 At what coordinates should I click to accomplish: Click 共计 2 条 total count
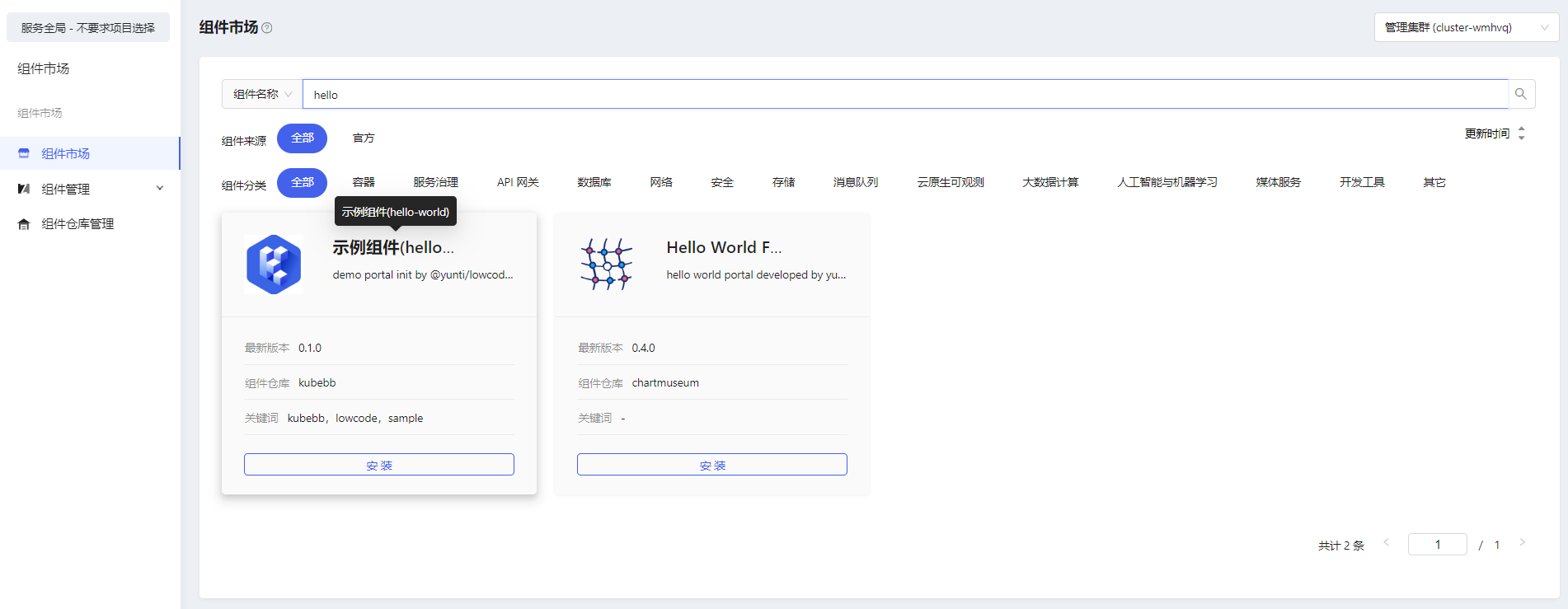pyautogui.click(x=1341, y=546)
